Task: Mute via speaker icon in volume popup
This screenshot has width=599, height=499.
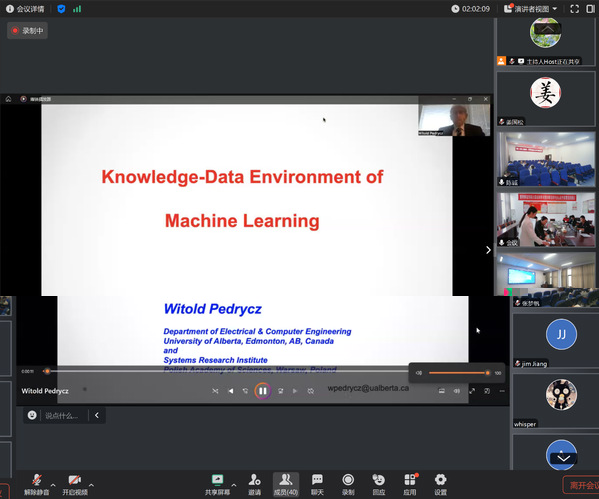Action: pos(419,373)
